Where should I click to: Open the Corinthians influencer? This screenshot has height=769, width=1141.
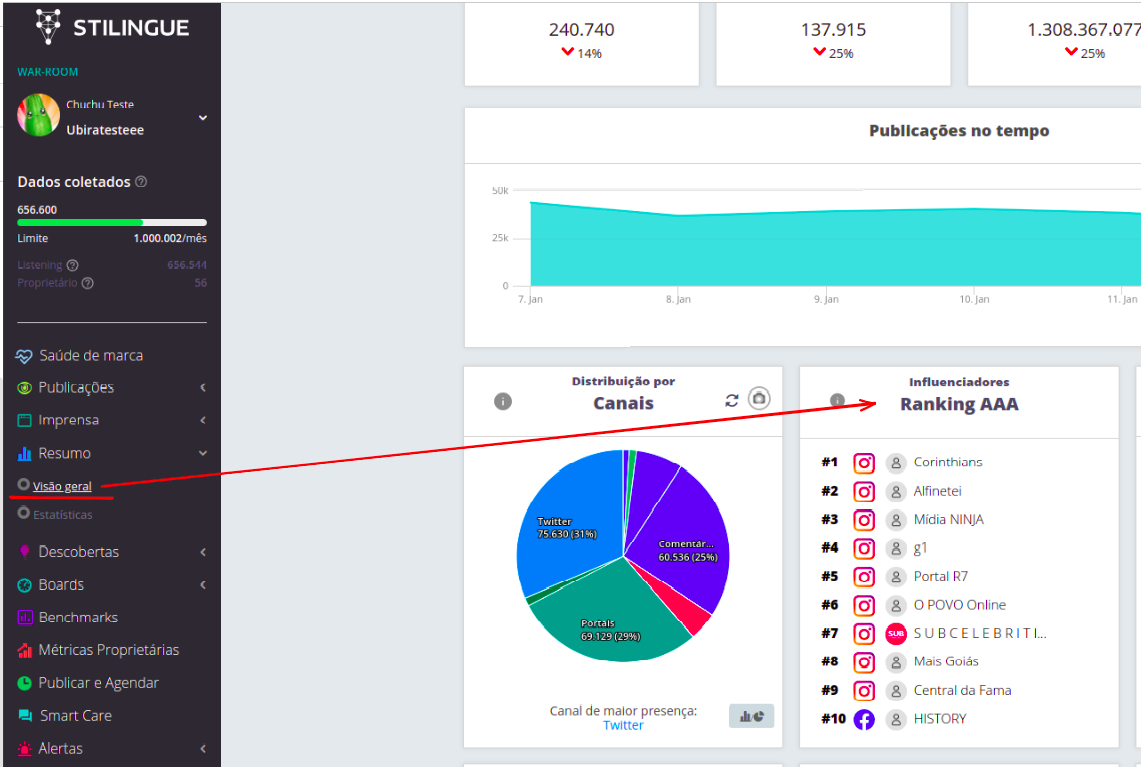(947, 462)
